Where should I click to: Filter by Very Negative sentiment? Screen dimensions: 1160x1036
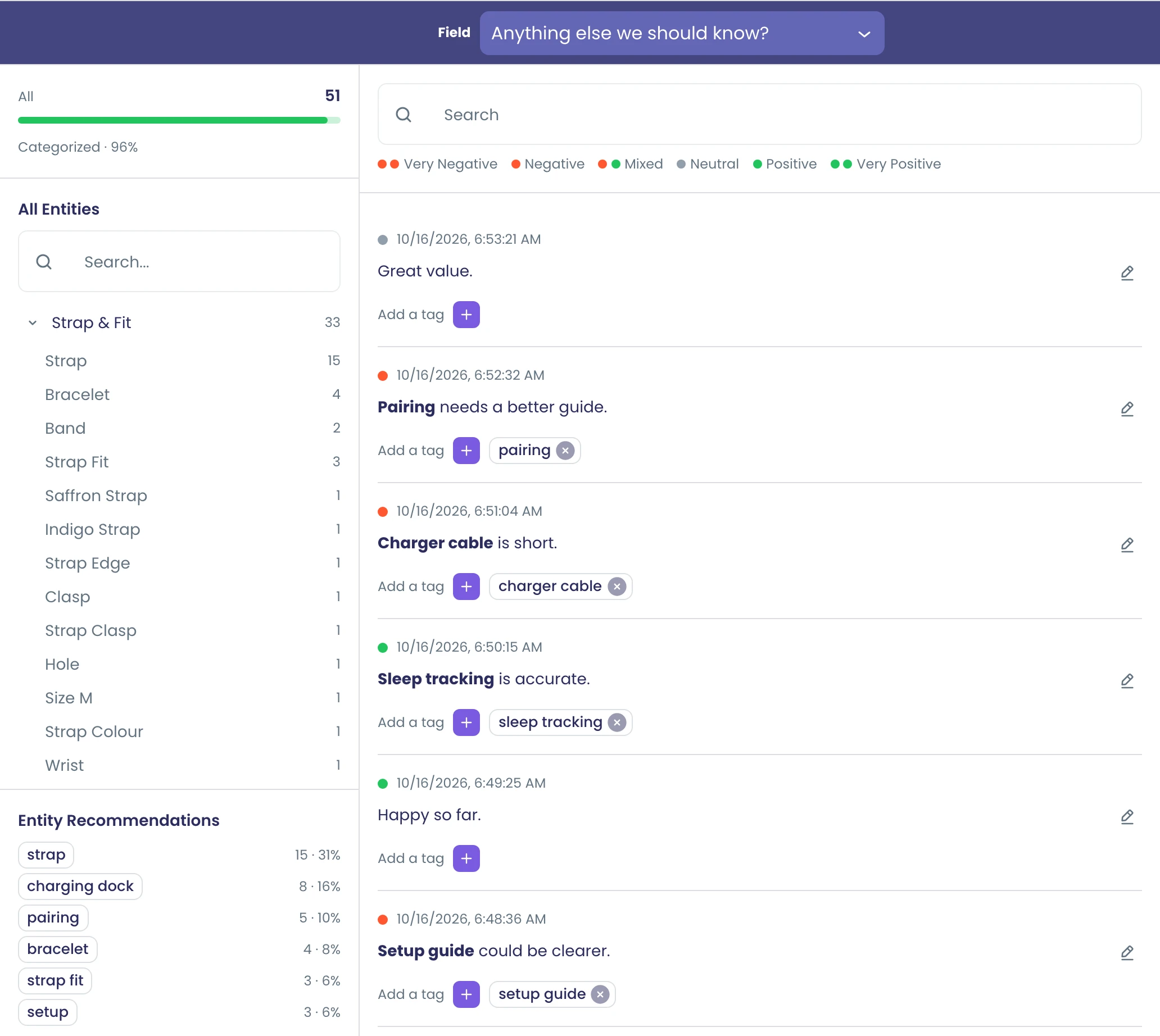tap(437, 164)
